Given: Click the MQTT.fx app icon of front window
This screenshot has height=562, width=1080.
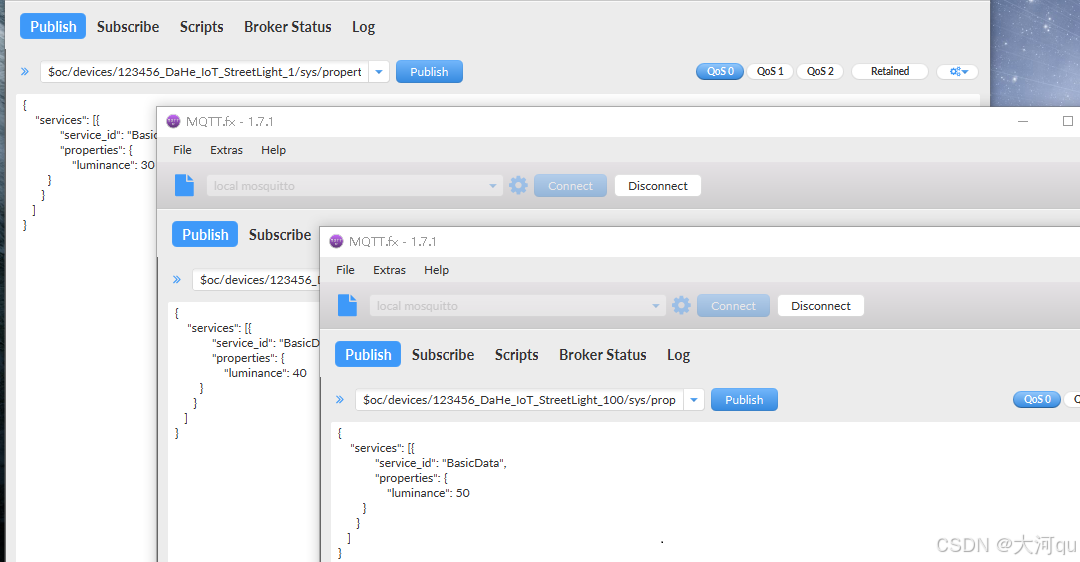Looking at the screenshot, I should 336,241.
